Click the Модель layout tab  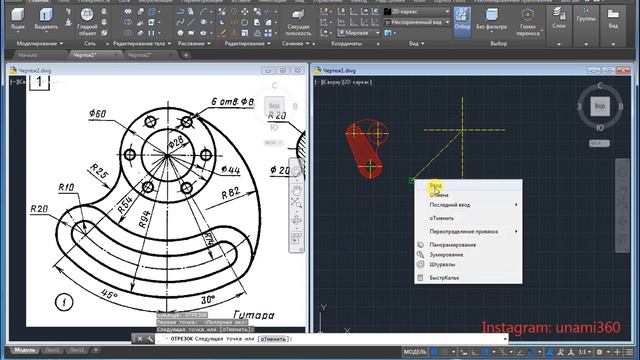24,350
